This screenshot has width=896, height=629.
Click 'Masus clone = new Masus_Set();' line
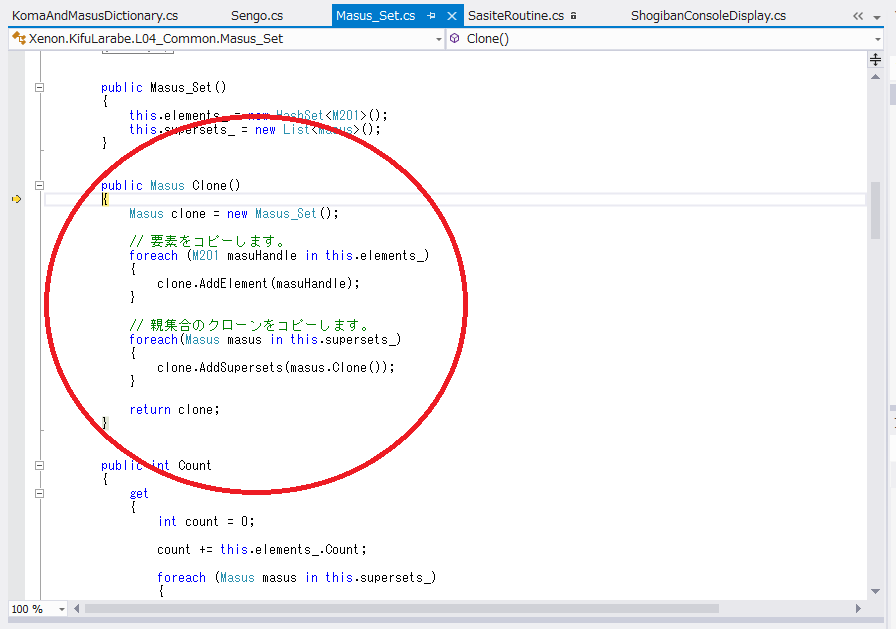click(234, 214)
